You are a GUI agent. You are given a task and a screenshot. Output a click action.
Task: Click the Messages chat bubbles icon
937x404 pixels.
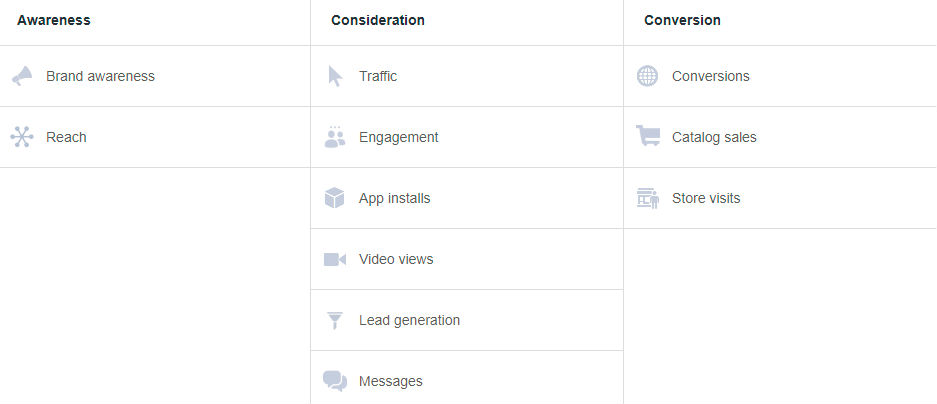335,381
